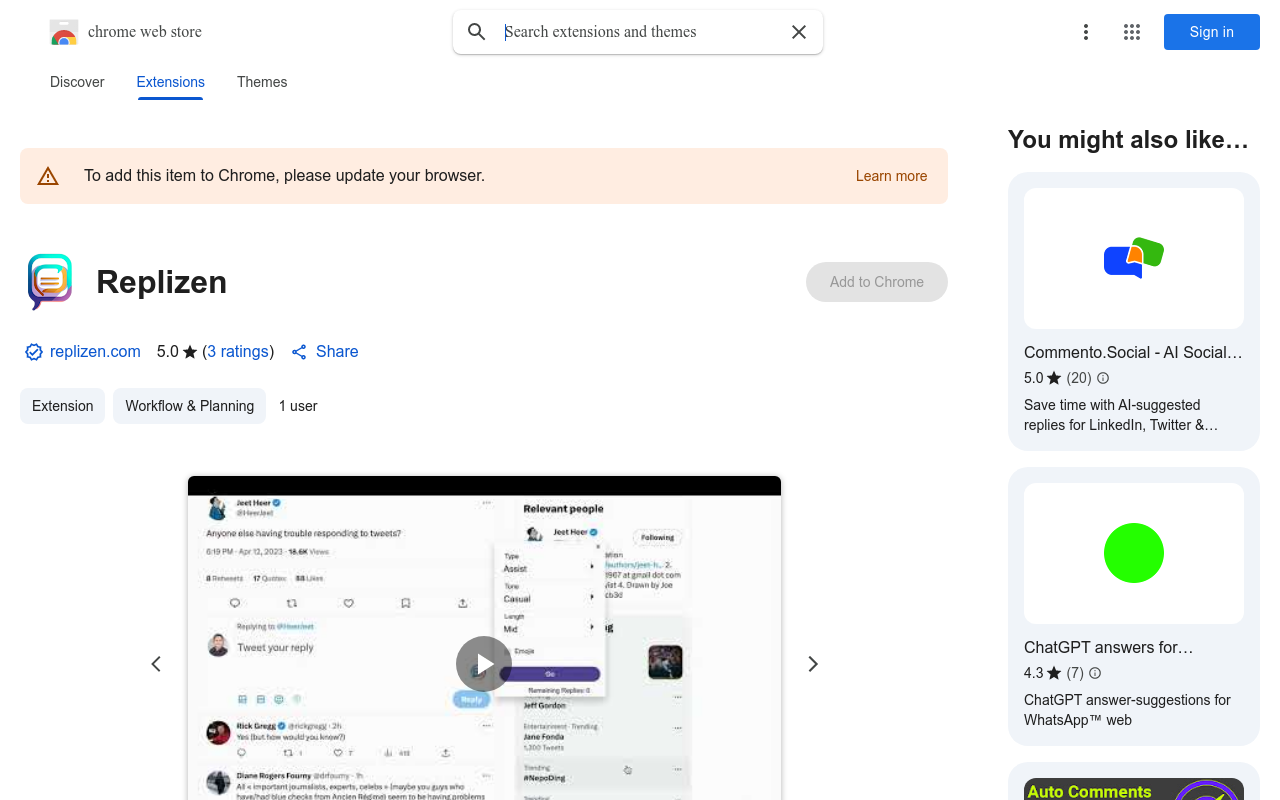Click the disabled Add to Chrome button

pyautogui.click(x=877, y=282)
